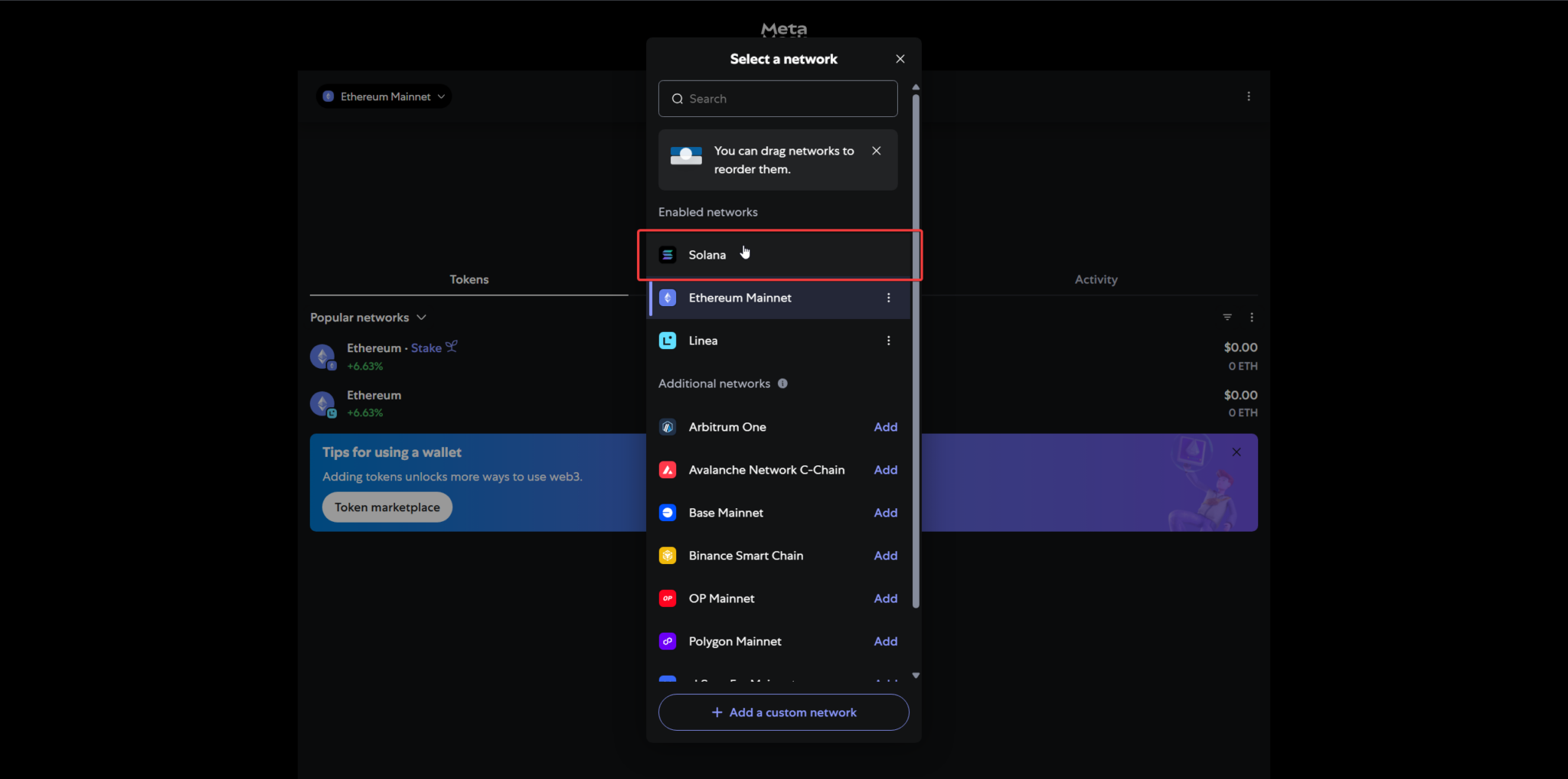The height and width of the screenshot is (779, 1568).
Task: Click the network Search field
Action: coord(778,99)
